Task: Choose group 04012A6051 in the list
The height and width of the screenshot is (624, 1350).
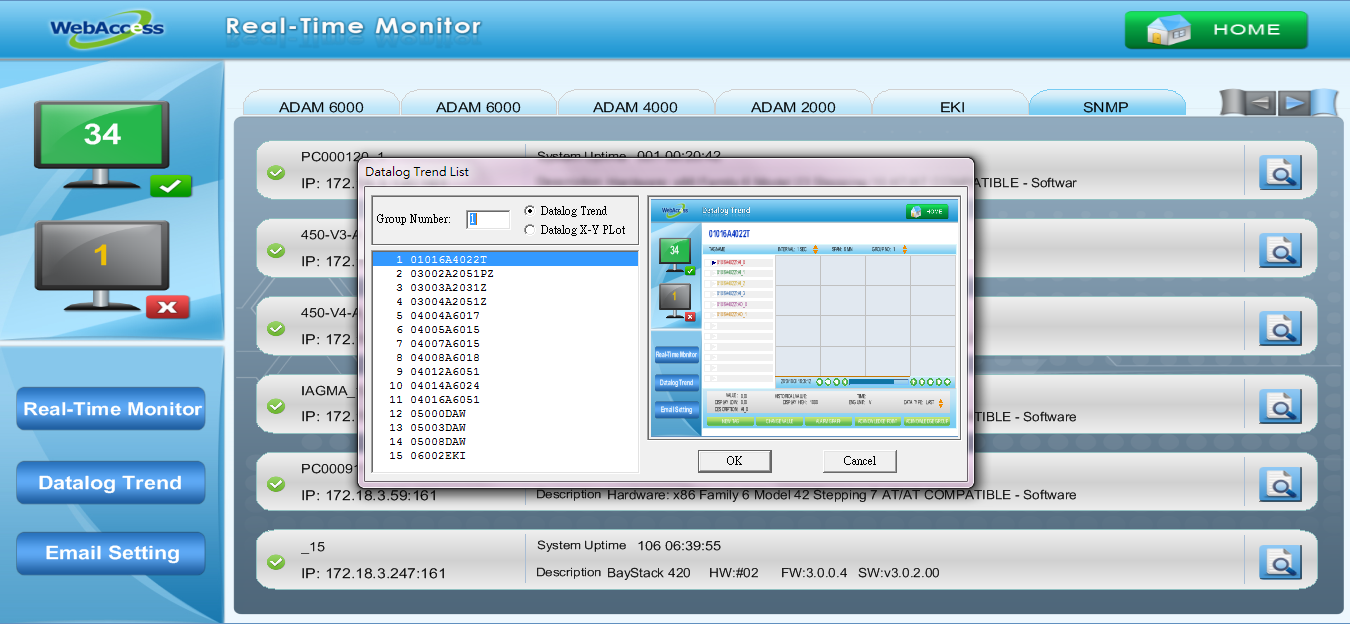Action: tap(505, 372)
